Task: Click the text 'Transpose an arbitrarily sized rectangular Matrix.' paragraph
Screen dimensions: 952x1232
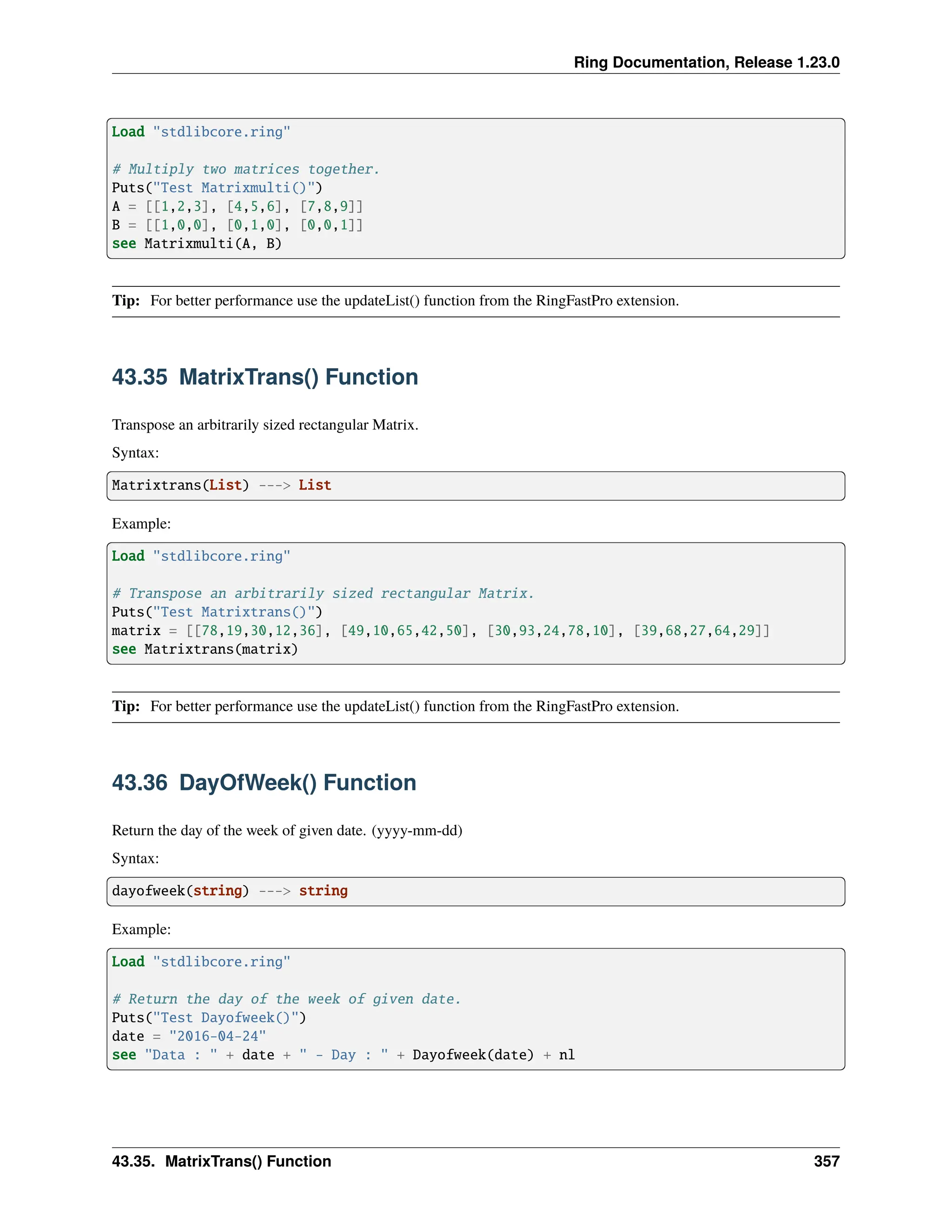Action: pos(265,425)
